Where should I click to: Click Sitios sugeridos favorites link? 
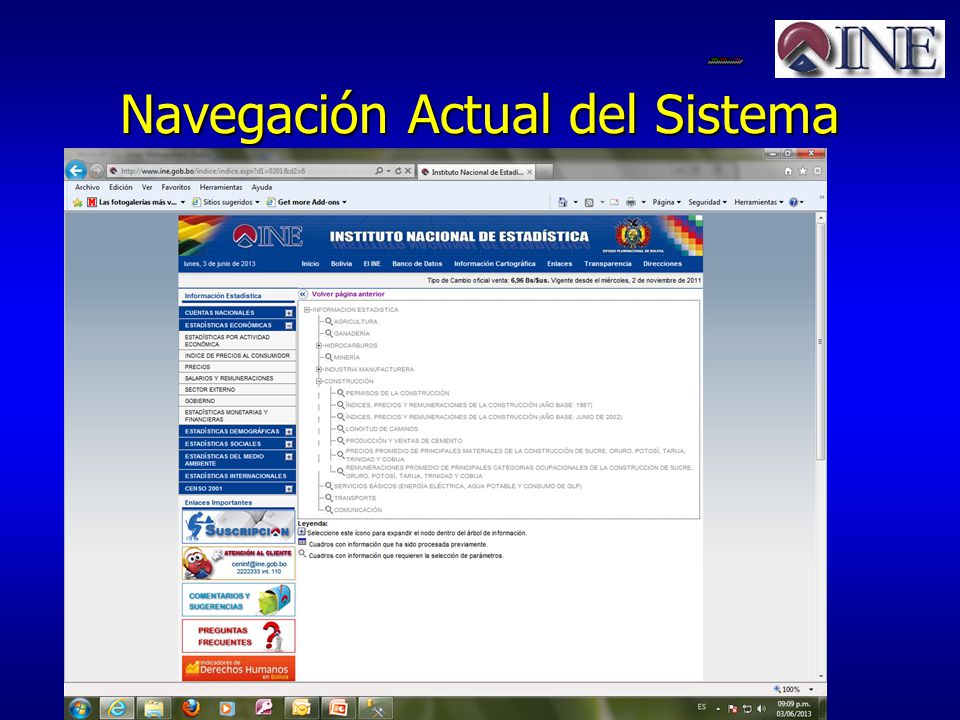(x=225, y=202)
